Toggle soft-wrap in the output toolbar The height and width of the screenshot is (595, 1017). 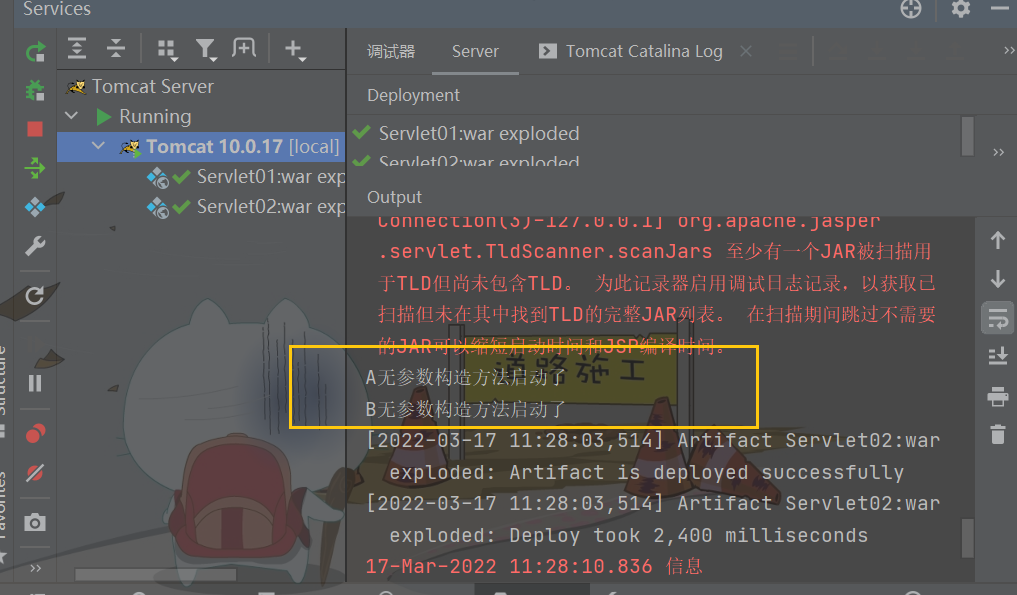coord(998,318)
